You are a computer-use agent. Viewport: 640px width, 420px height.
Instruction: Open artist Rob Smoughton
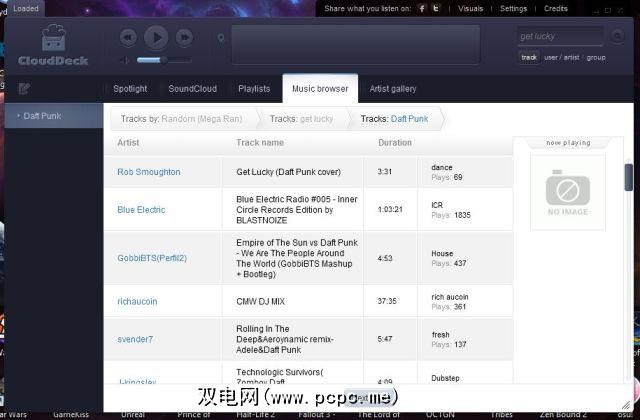149,172
